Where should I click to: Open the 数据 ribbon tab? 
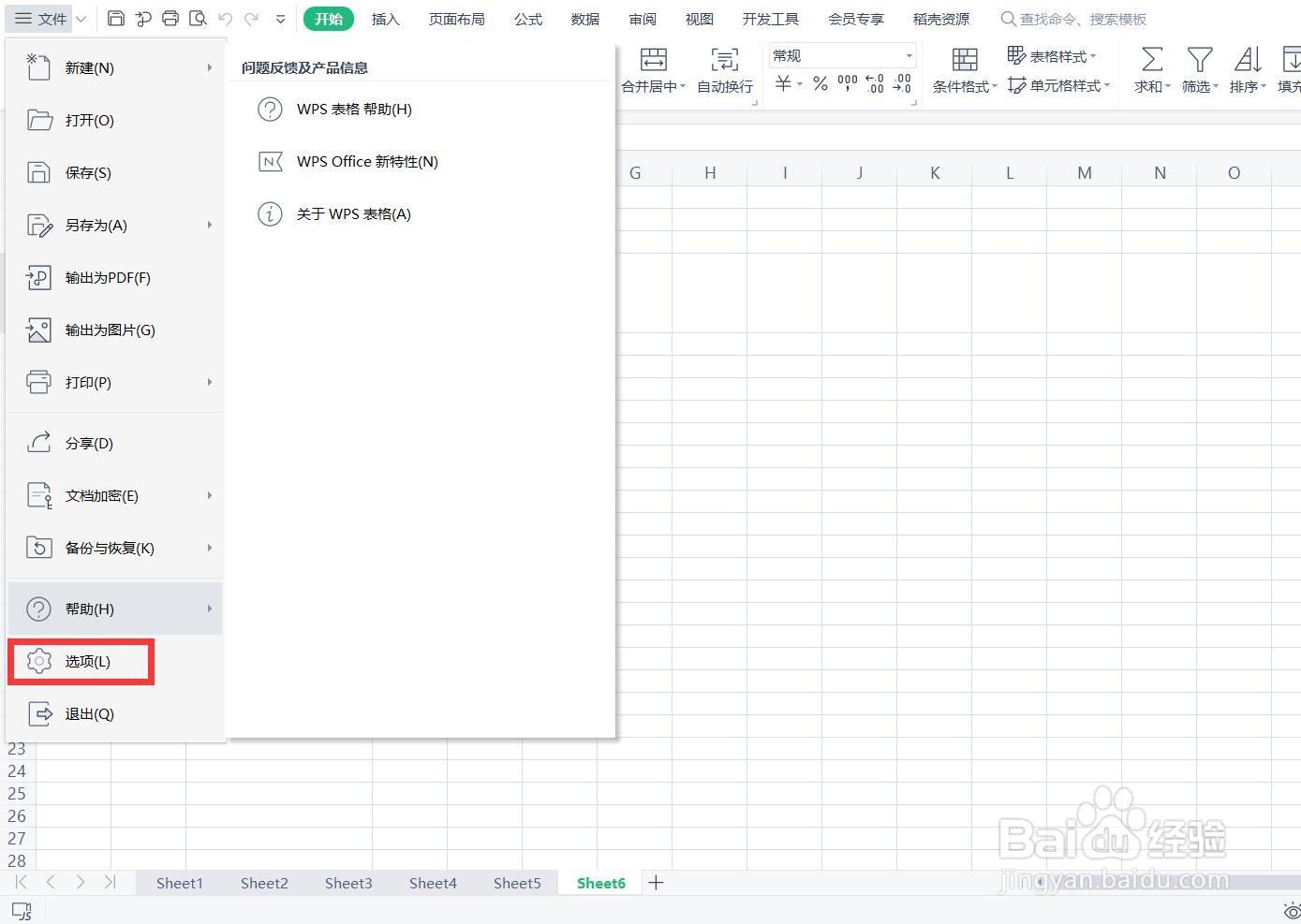[585, 19]
